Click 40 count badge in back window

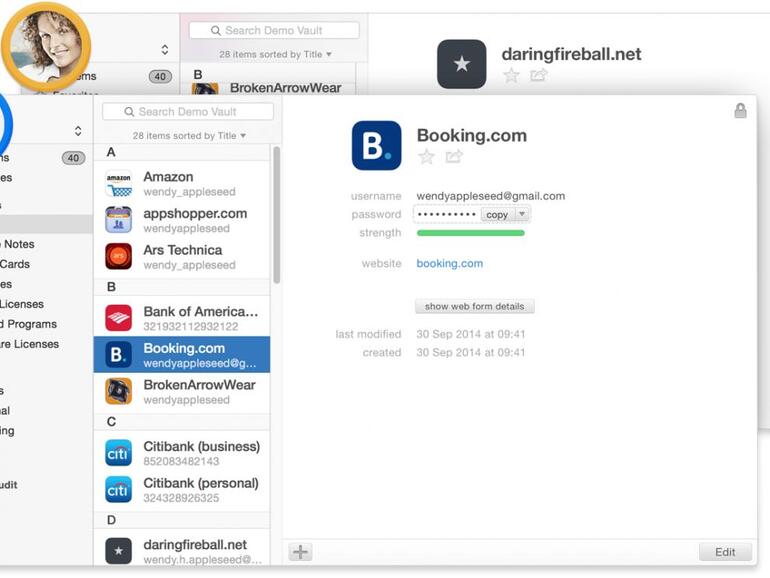point(160,77)
